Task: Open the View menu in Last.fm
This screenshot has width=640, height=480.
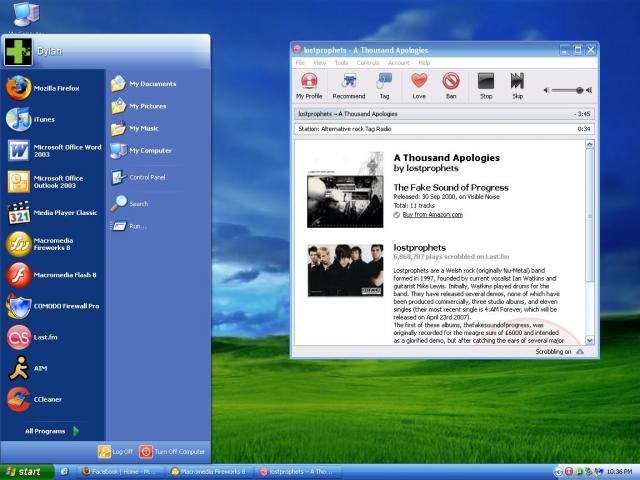Action: [x=320, y=63]
